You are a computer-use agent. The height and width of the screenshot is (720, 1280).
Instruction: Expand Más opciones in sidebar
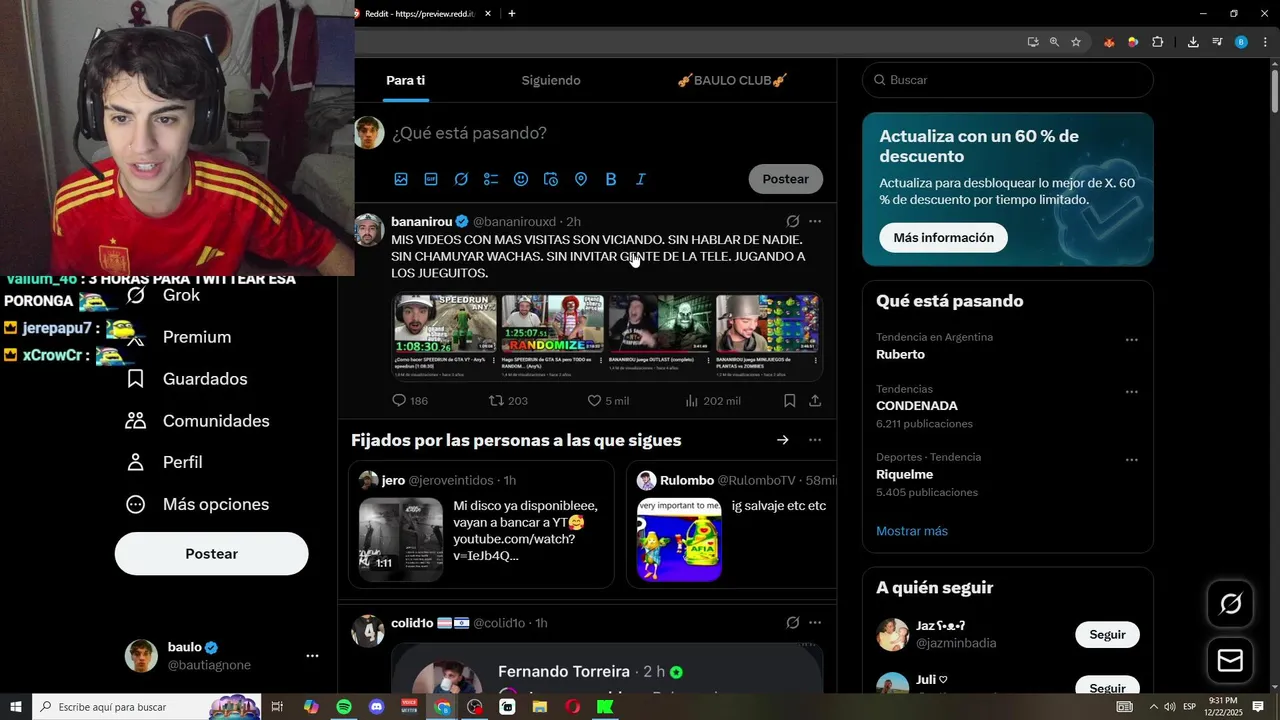point(198,504)
